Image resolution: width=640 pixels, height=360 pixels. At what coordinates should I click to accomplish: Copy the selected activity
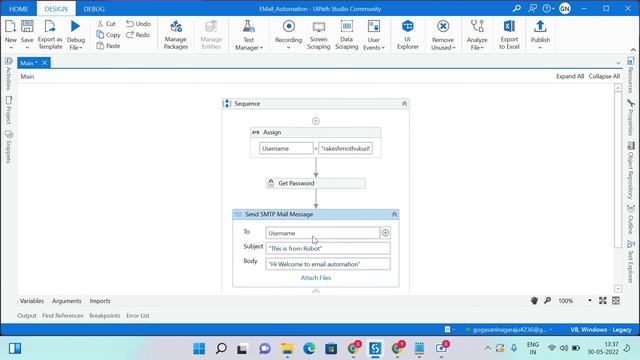point(109,35)
